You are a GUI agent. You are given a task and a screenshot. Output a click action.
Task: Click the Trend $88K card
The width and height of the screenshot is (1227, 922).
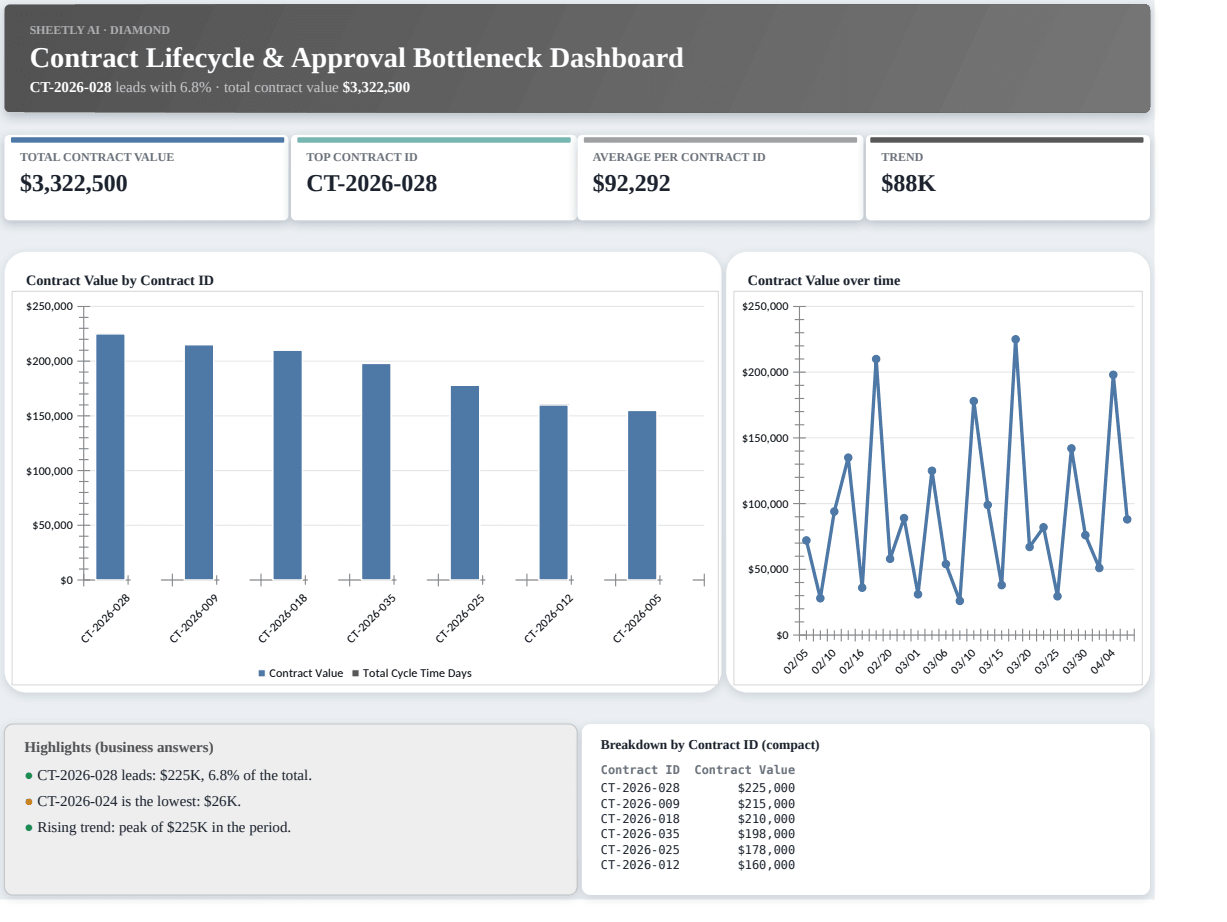click(x=1007, y=178)
